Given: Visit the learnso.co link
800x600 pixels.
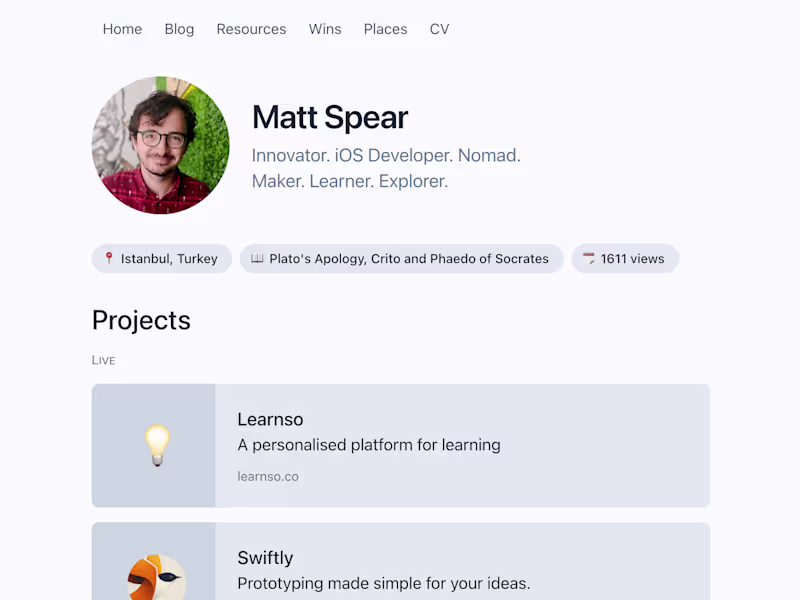Looking at the screenshot, I should coord(268,476).
